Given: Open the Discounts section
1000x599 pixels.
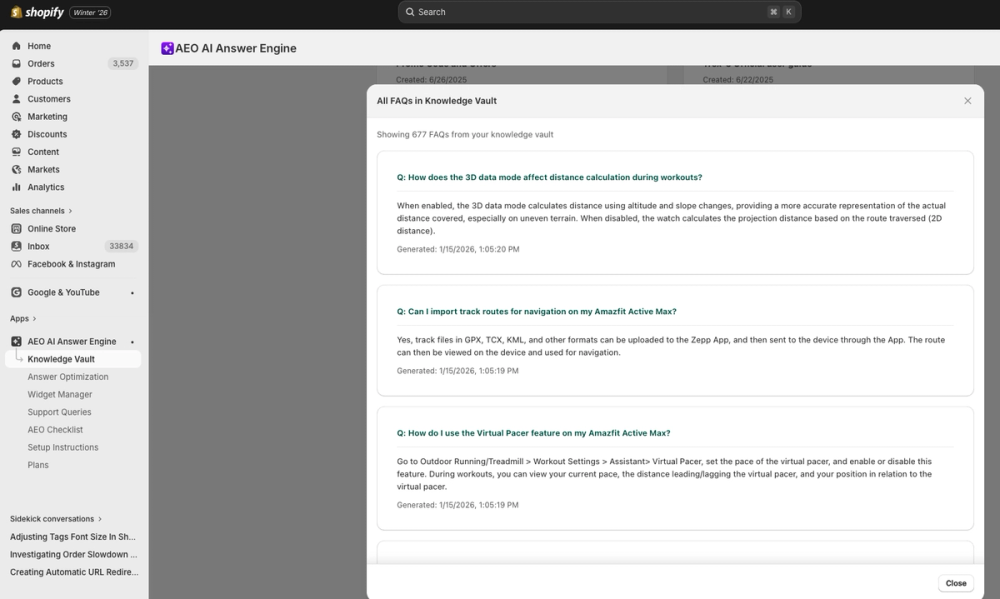Looking at the screenshot, I should (x=16, y=134).
